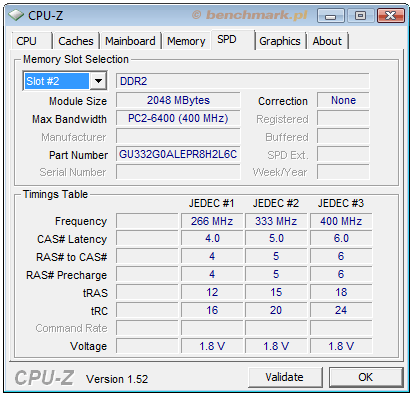Click tRAS value 12
The image size is (413, 397).
tap(212, 292)
